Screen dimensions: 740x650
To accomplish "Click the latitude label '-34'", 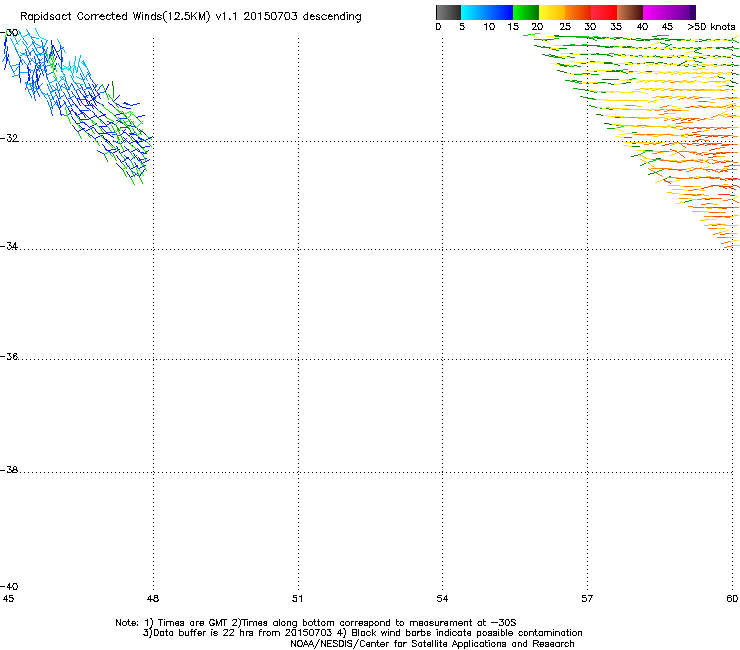I will click(x=9, y=246).
